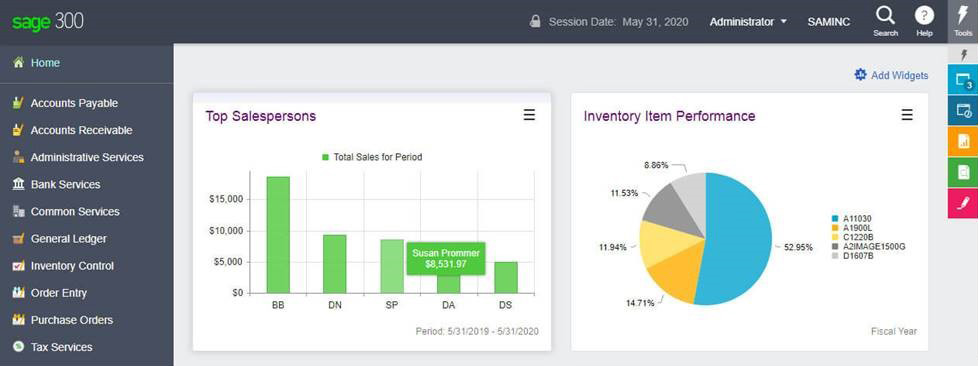The width and height of the screenshot is (978, 366).
Task: Click the sage 300 logo
Action: [47, 21]
